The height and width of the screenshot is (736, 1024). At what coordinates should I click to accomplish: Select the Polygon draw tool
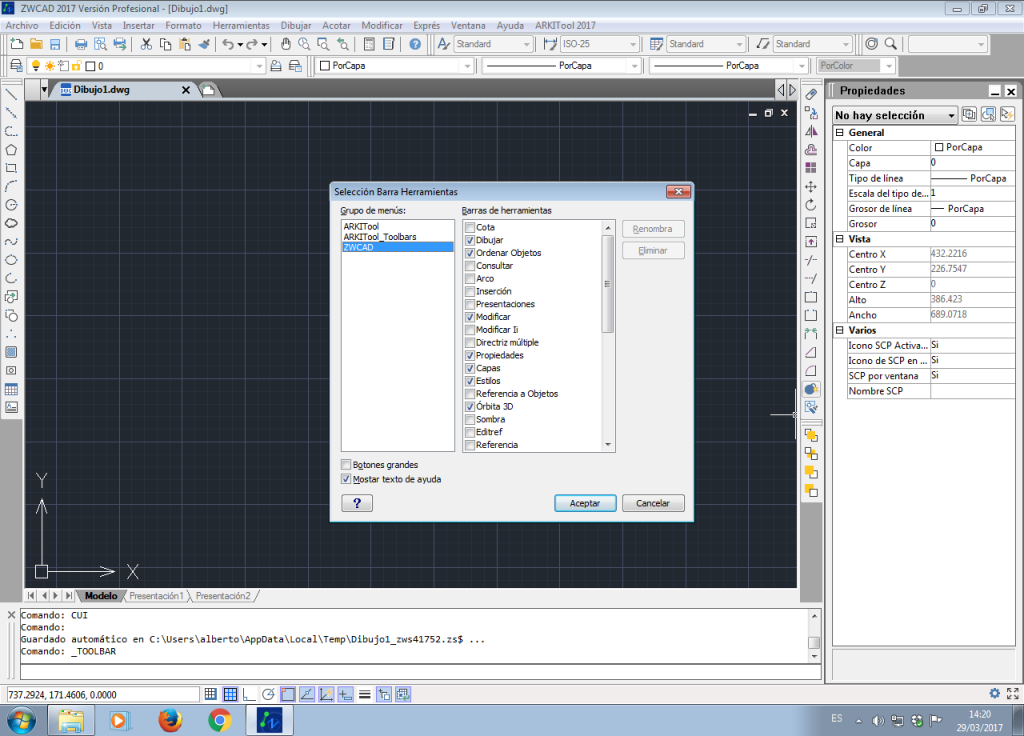pyautogui.click(x=11, y=149)
